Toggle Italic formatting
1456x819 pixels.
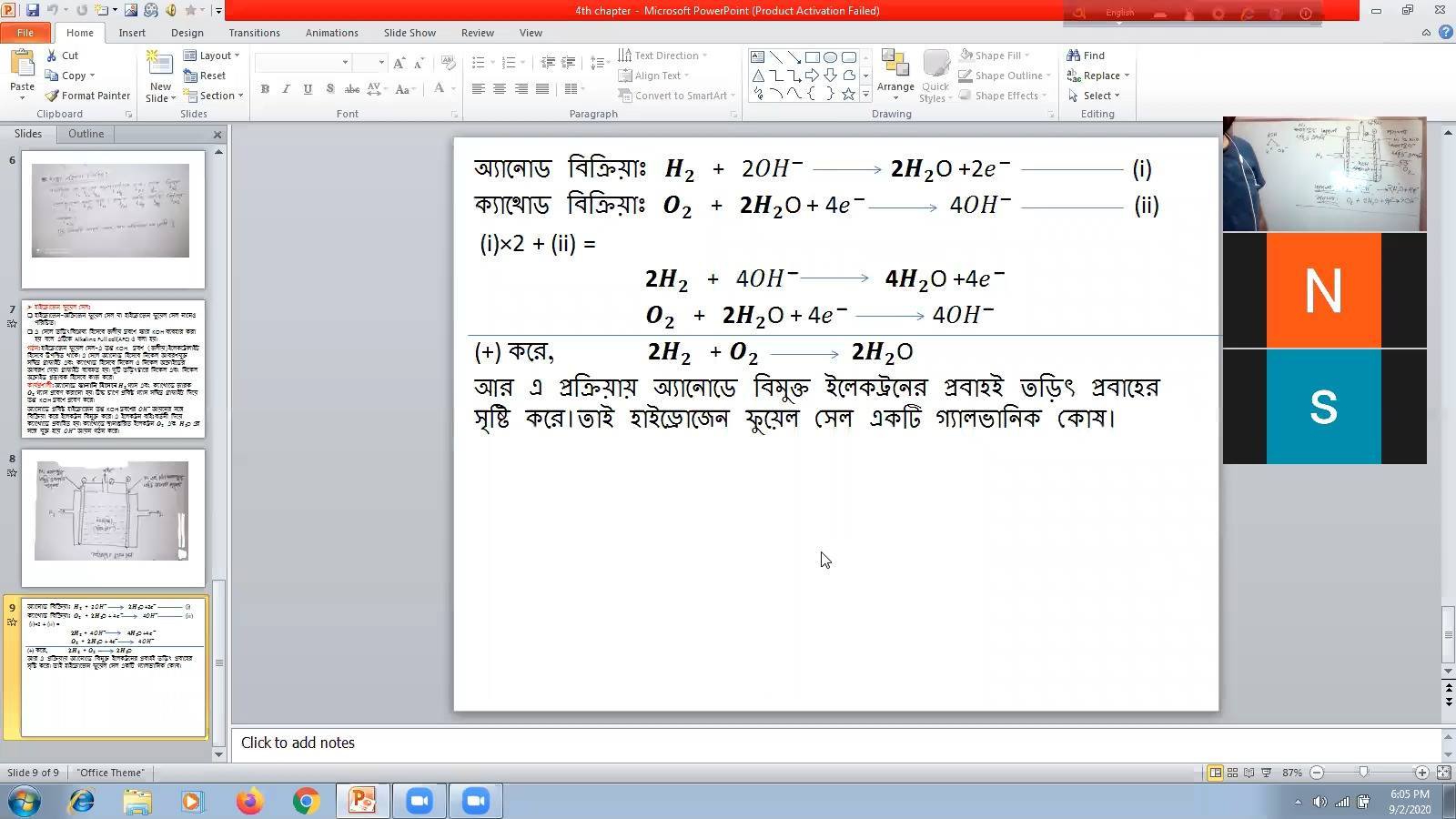click(286, 89)
